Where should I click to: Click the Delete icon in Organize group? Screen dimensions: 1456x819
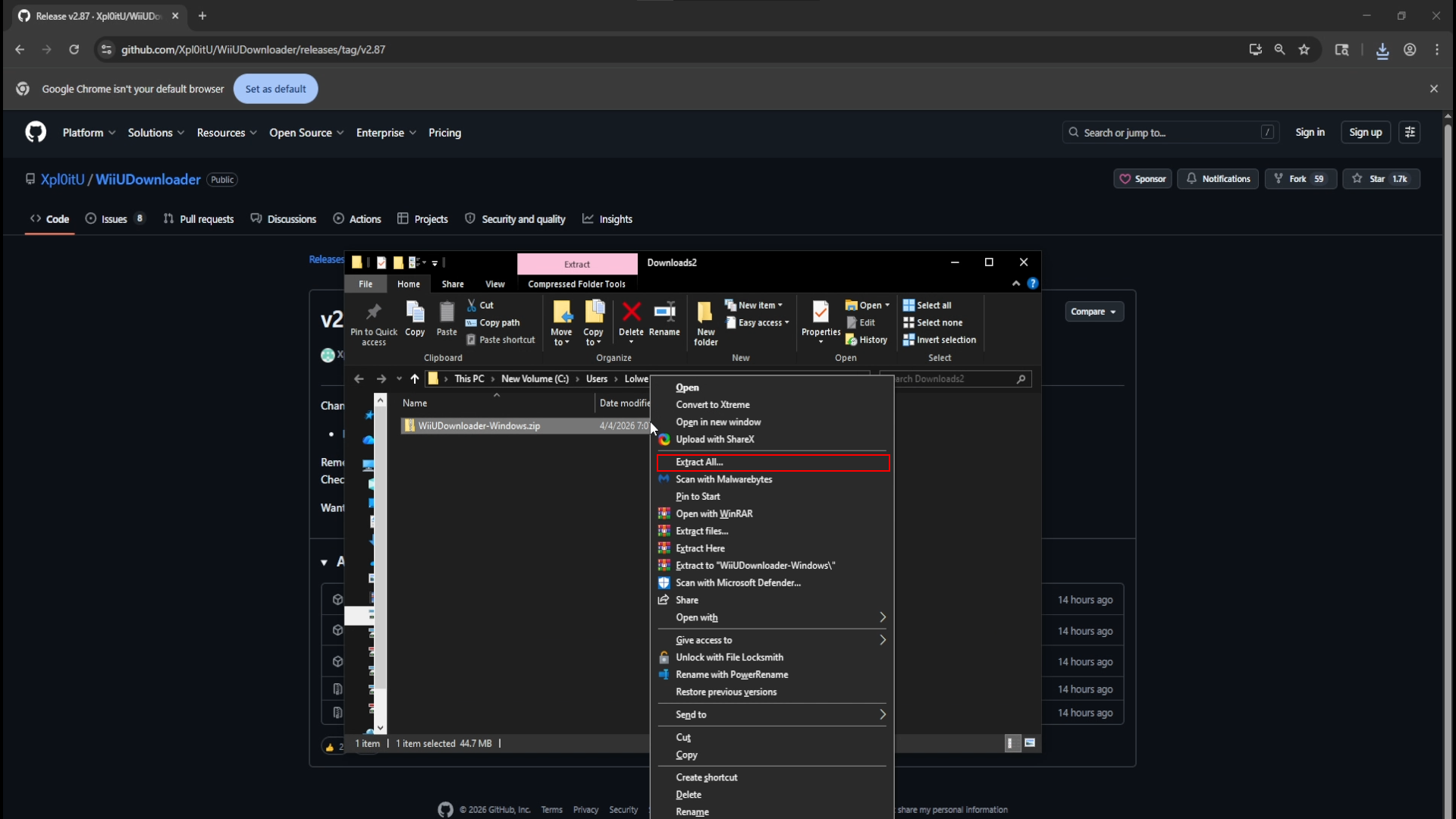631,312
